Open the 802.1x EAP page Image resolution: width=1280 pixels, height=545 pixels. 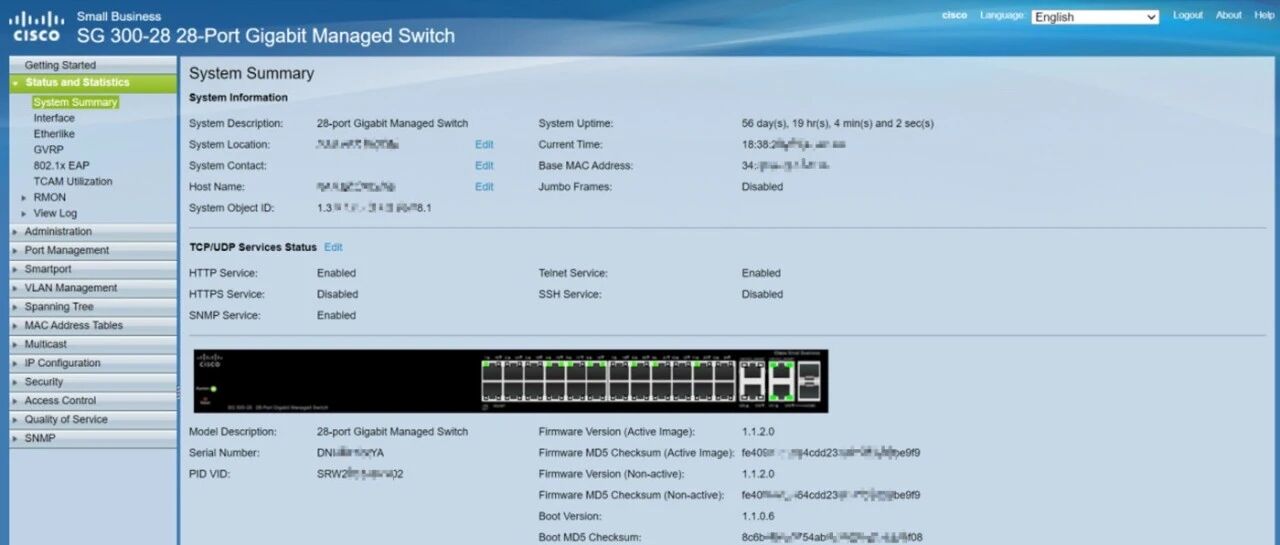(x=61, y=166)
